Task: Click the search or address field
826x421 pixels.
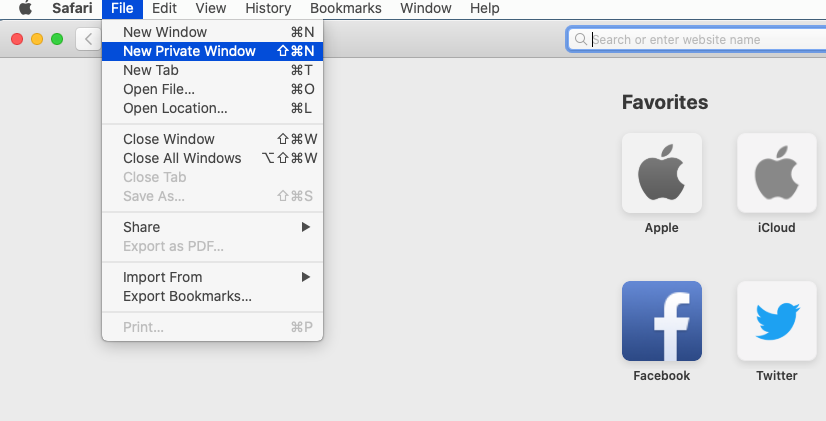Action: [x=696, y=40]
